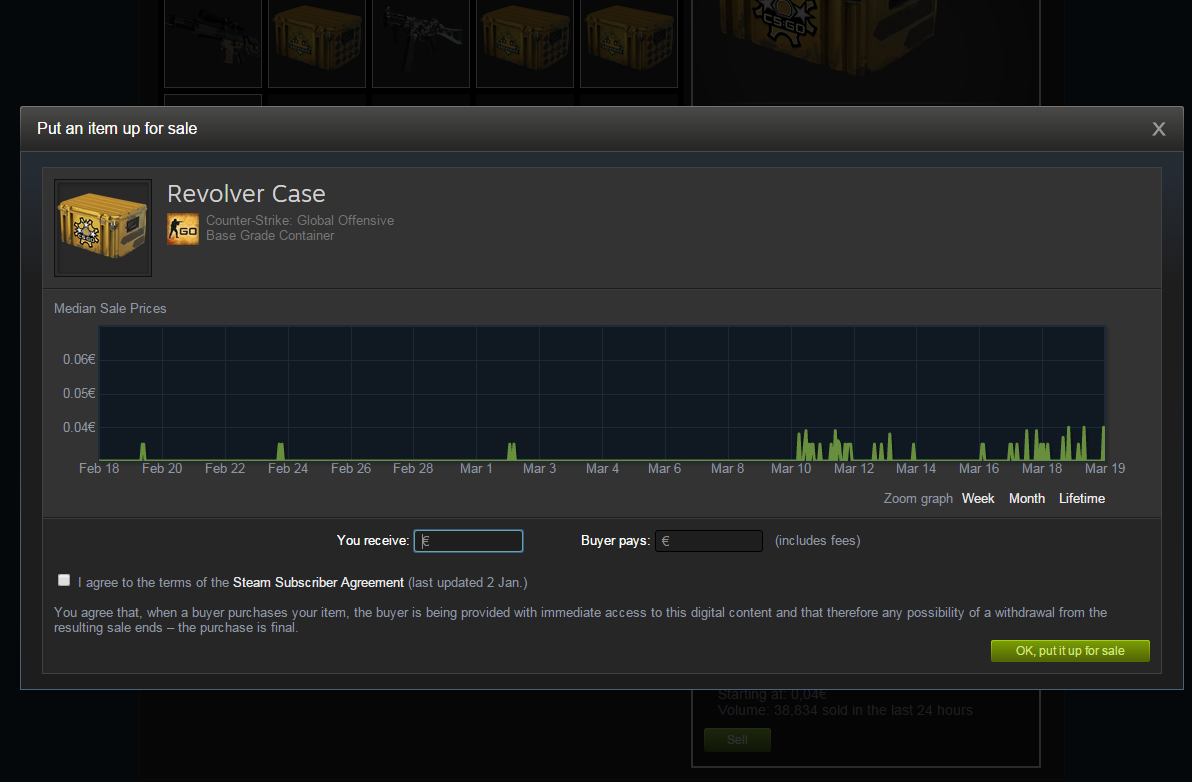Click the Mar 19 price spike on the graph

point(1103,443)
